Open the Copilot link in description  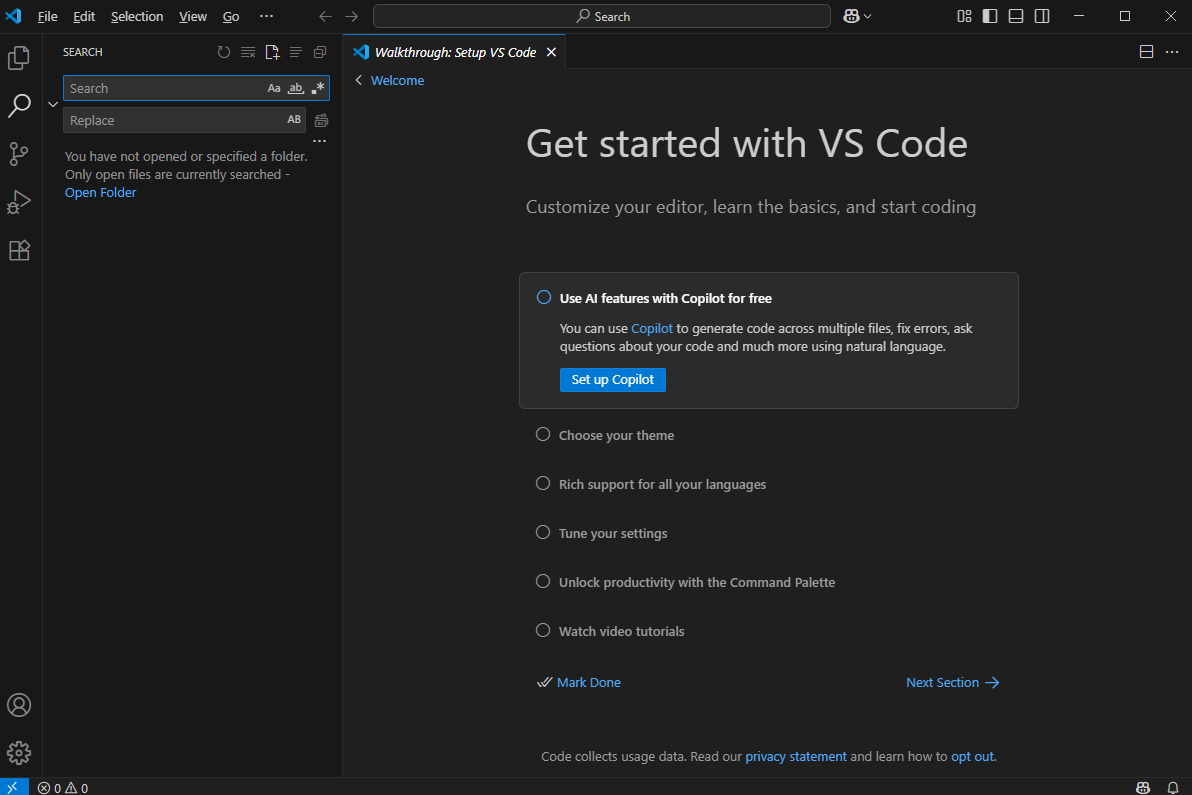pyautogui.click(x=651, y=328)
